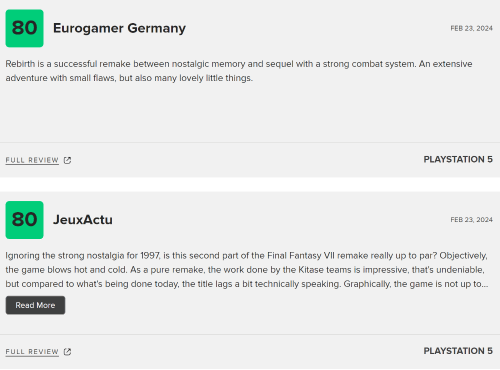The width and height of the screenshot is (500, 370).
Task: Click the white gap separating the two review cards
Action: [250, 184]
